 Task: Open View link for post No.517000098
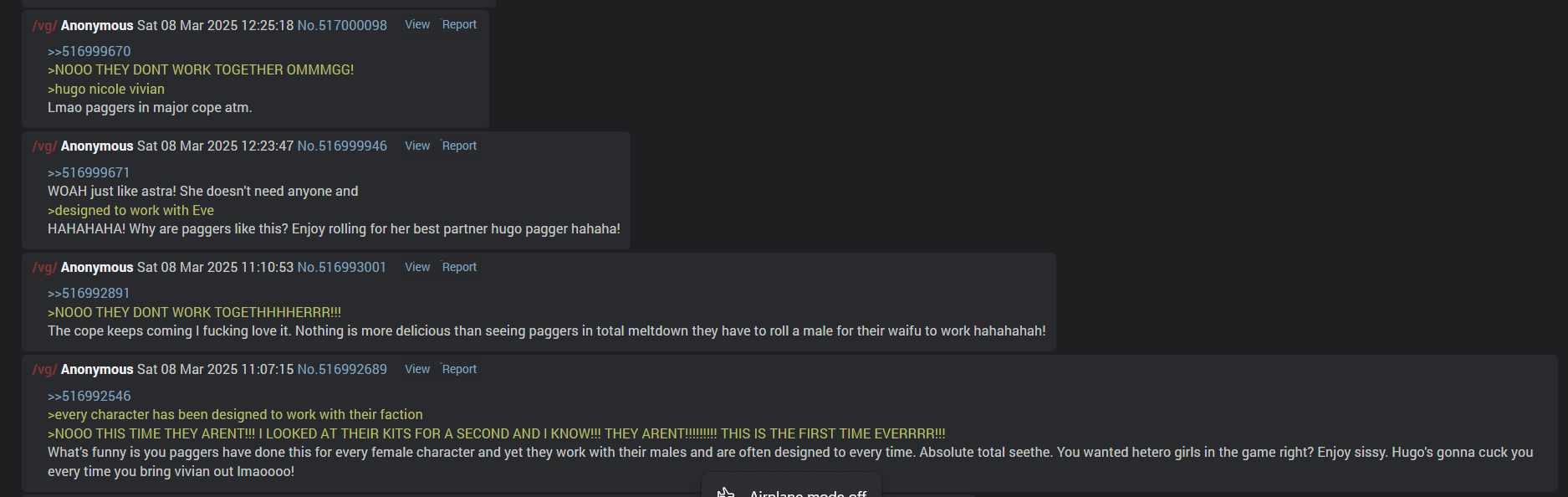tap(417, 25)
